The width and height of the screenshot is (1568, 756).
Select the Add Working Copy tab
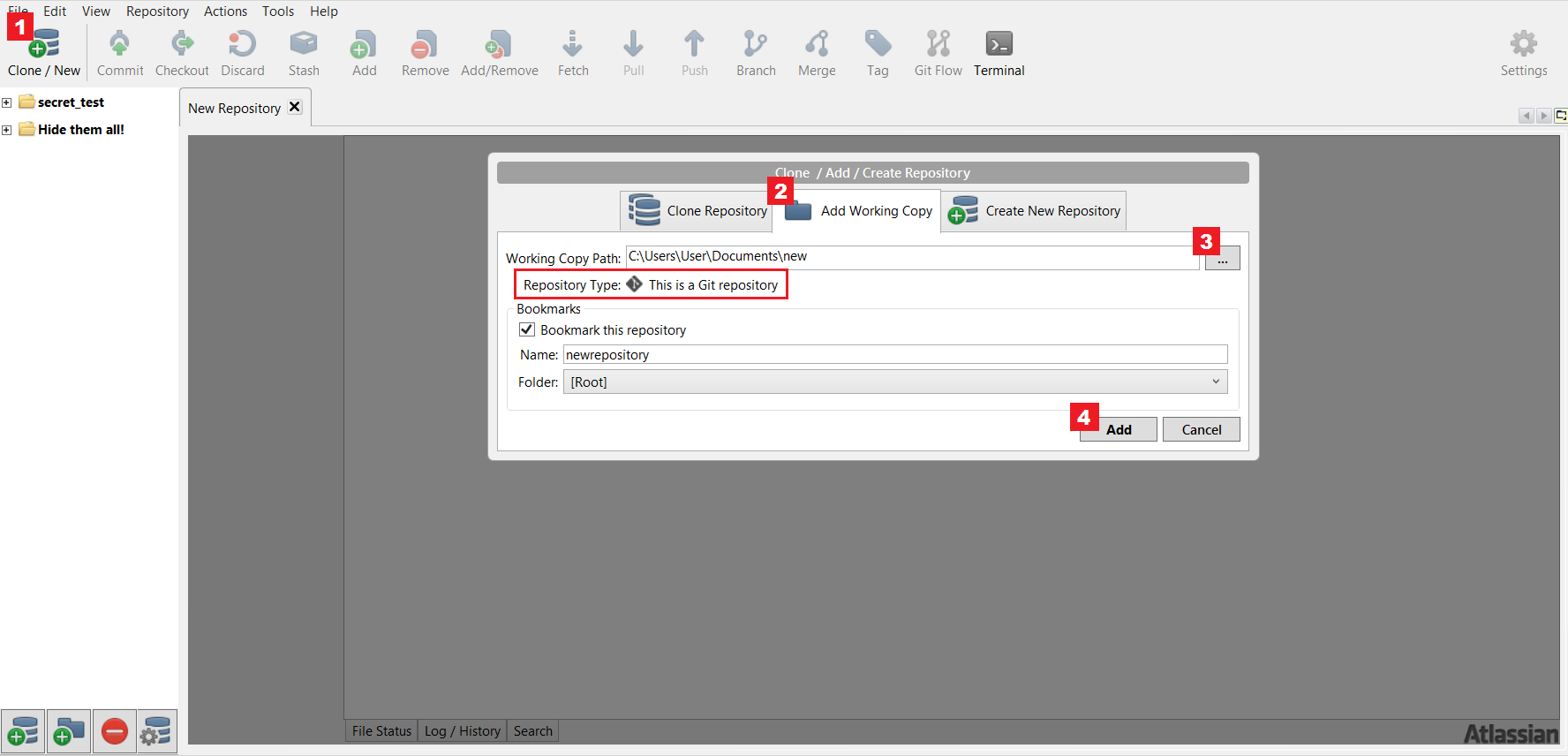(857, 211)
